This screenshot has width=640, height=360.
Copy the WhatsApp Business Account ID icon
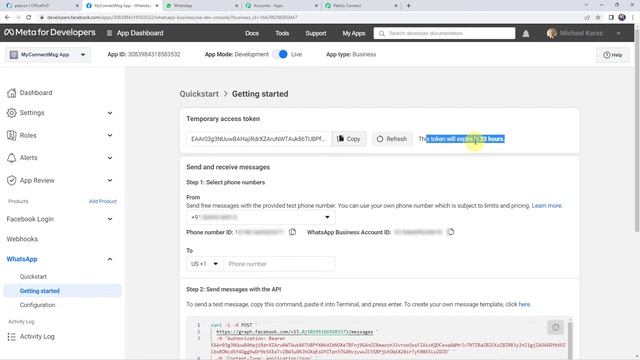(x=450, y=232)
